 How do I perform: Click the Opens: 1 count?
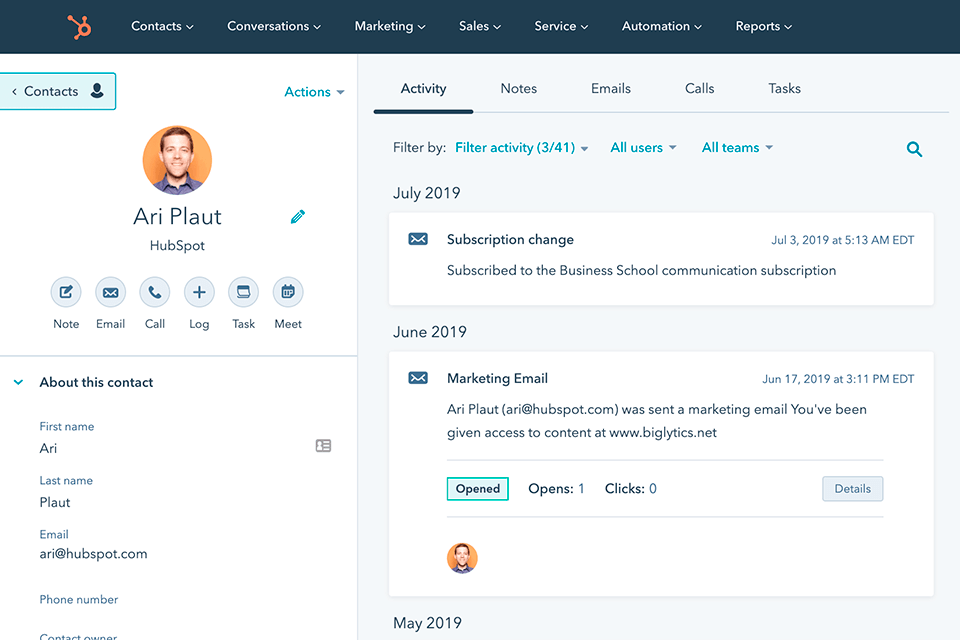pyautogui.click(x=557, y=489)
